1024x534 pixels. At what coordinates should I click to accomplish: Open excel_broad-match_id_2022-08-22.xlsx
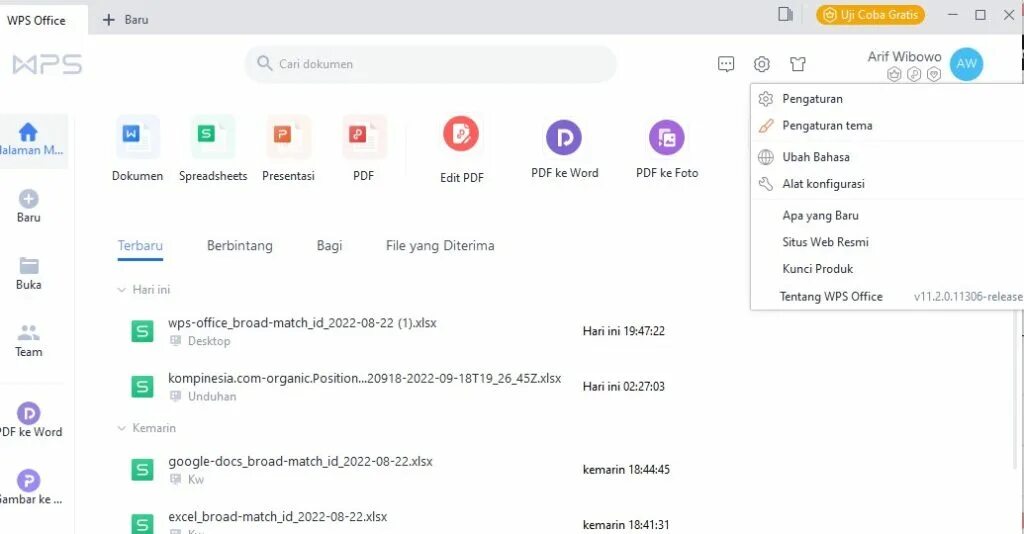(x=278, y=517)
